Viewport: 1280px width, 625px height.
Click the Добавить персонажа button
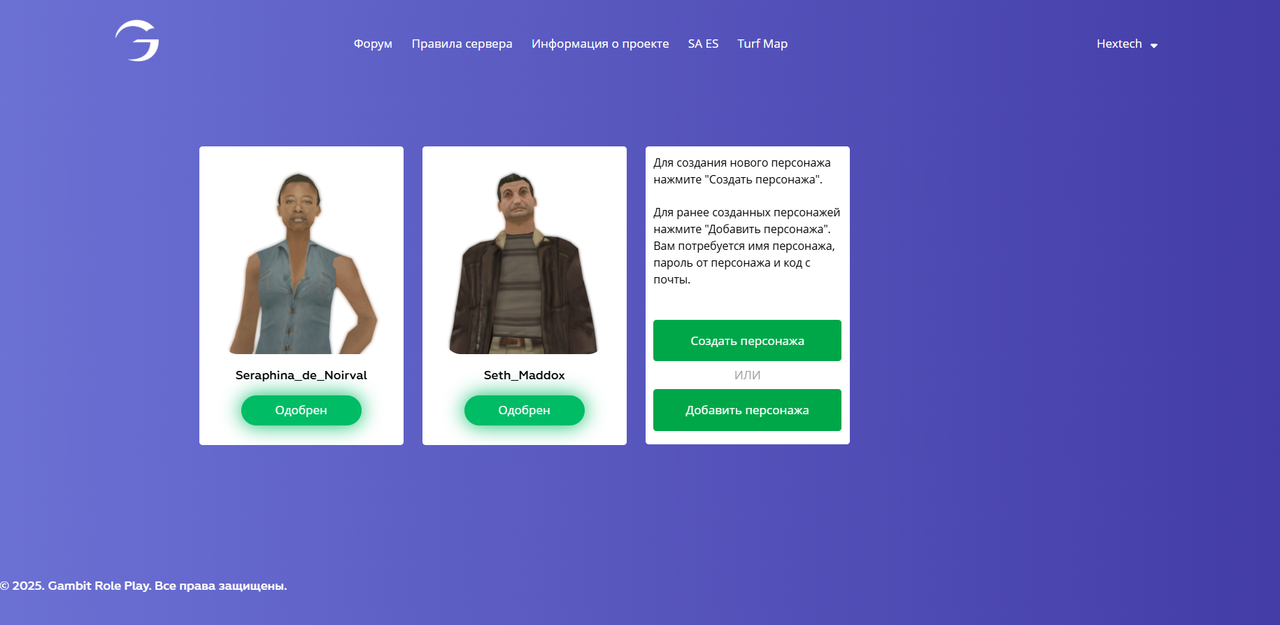tap(747, 410)
